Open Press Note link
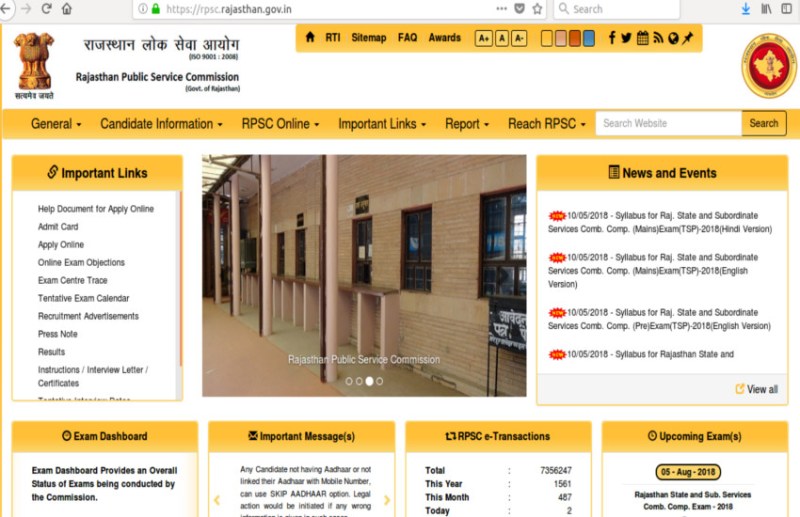The height and width of the screenshot is (517, 800). point(58,334)
